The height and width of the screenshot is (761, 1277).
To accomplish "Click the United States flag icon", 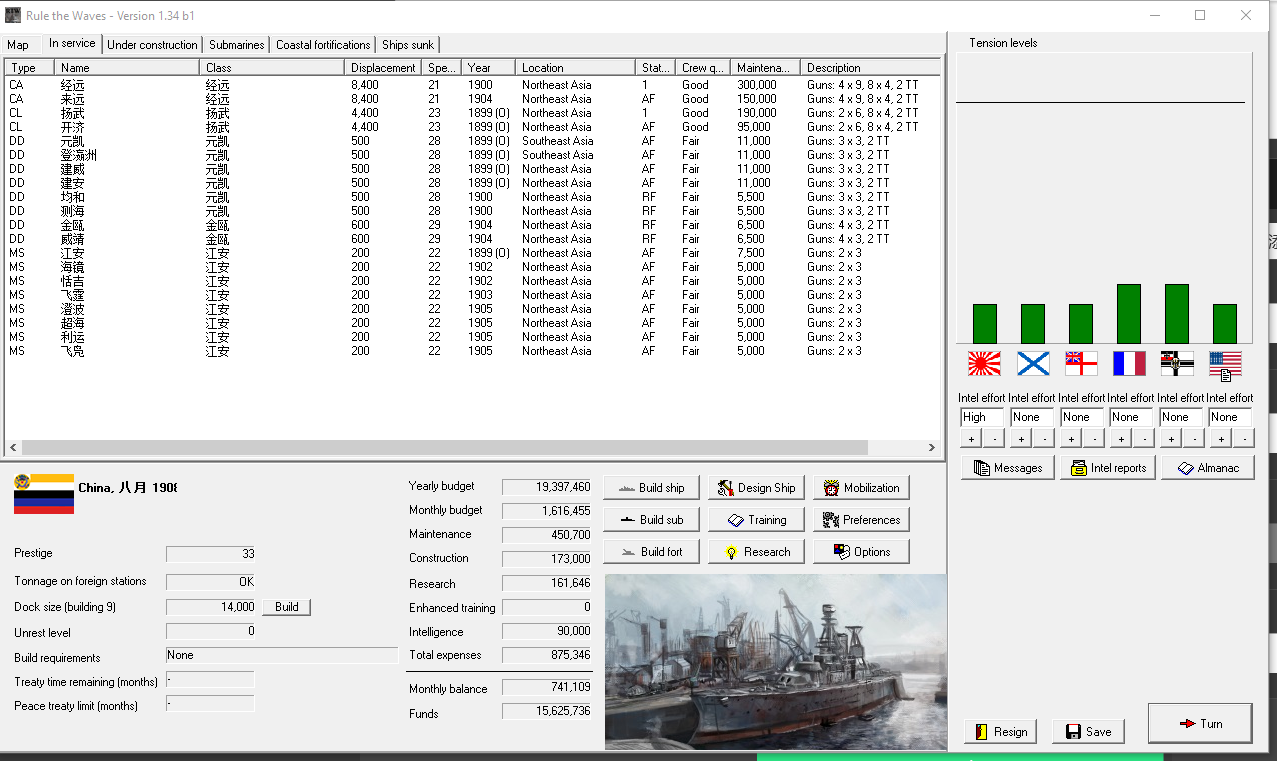I will click(1224, 364).
